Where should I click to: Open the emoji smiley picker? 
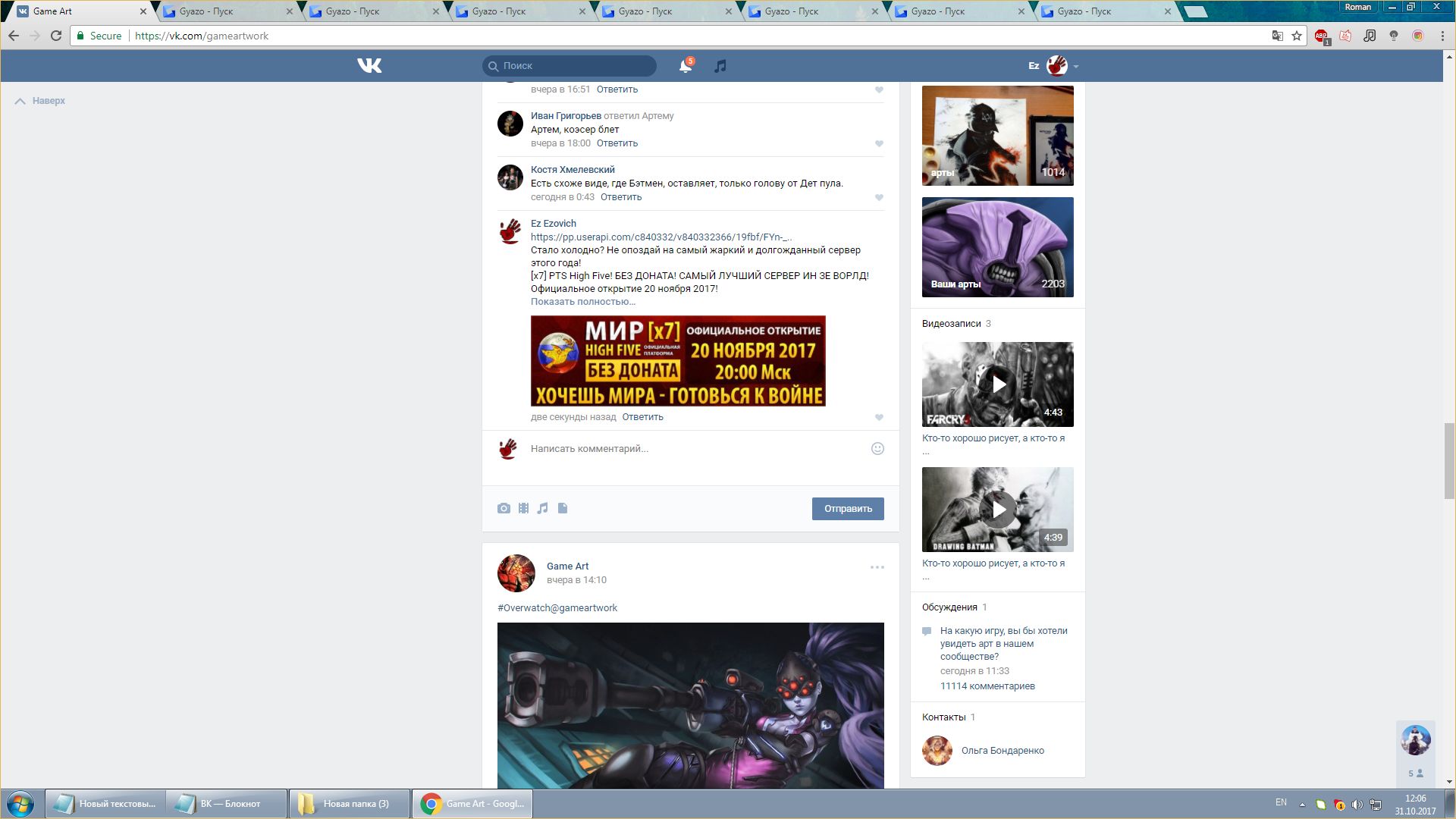[877, 448]
